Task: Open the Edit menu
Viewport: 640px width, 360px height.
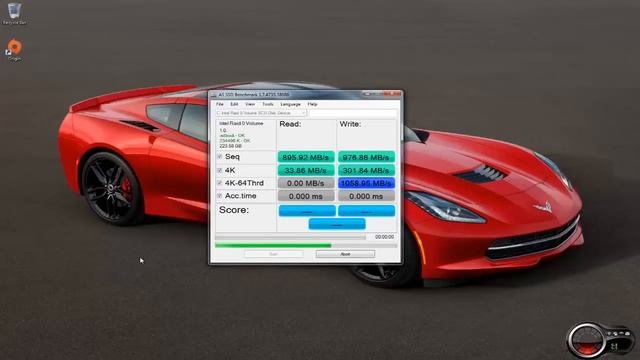Action: pos(234,104)
